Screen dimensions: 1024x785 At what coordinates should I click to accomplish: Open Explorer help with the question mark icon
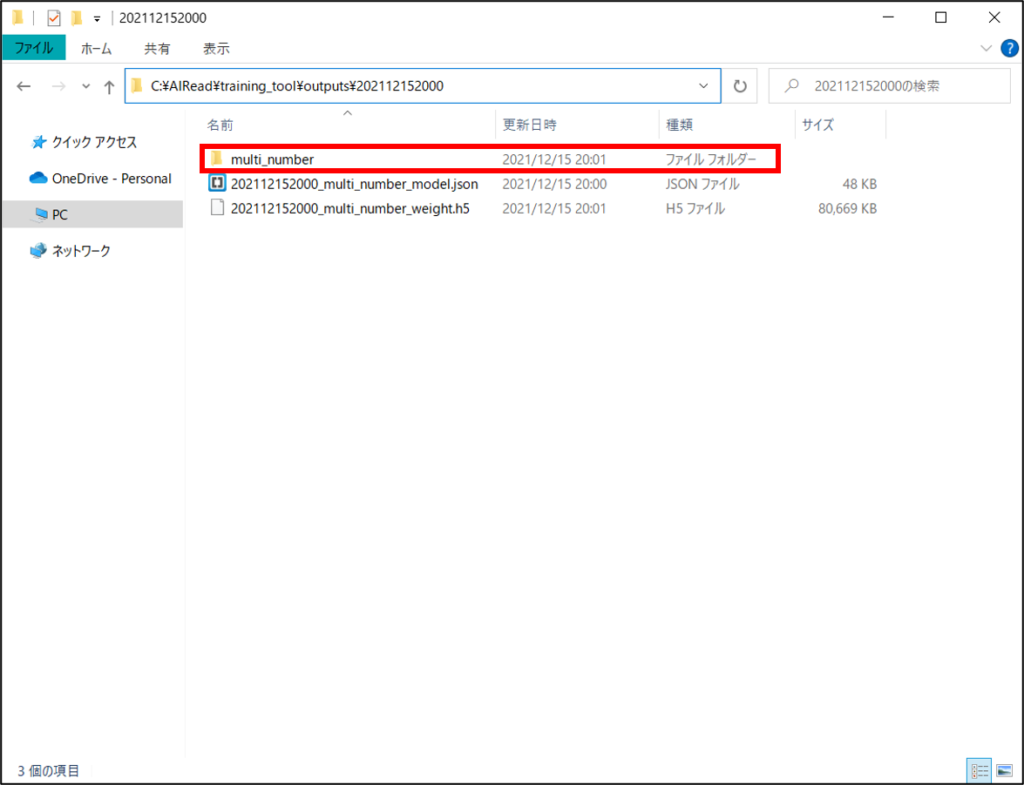(x=1010, y=48)
